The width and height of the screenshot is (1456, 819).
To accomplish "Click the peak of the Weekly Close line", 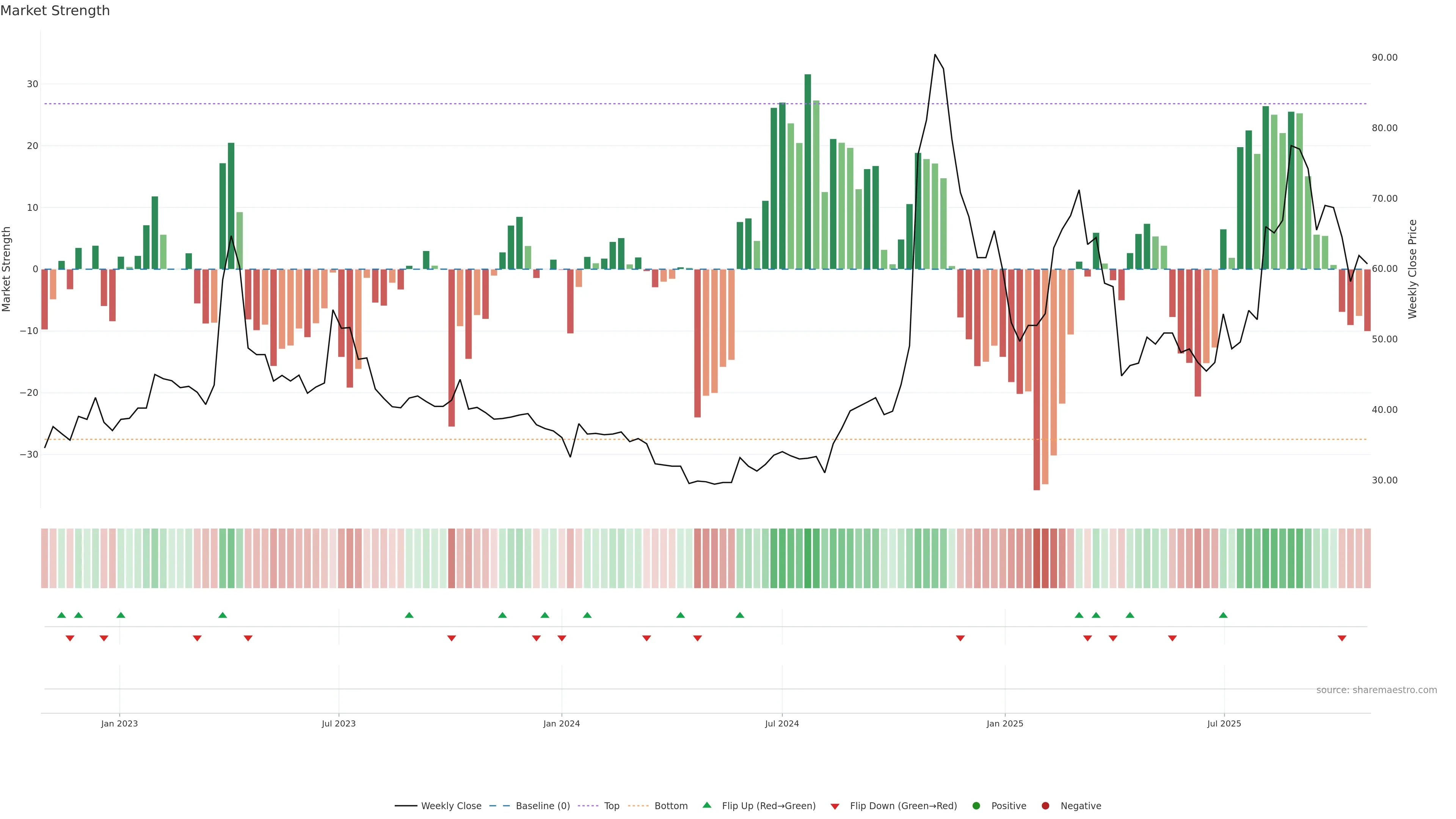I will (x=935, y=55).
